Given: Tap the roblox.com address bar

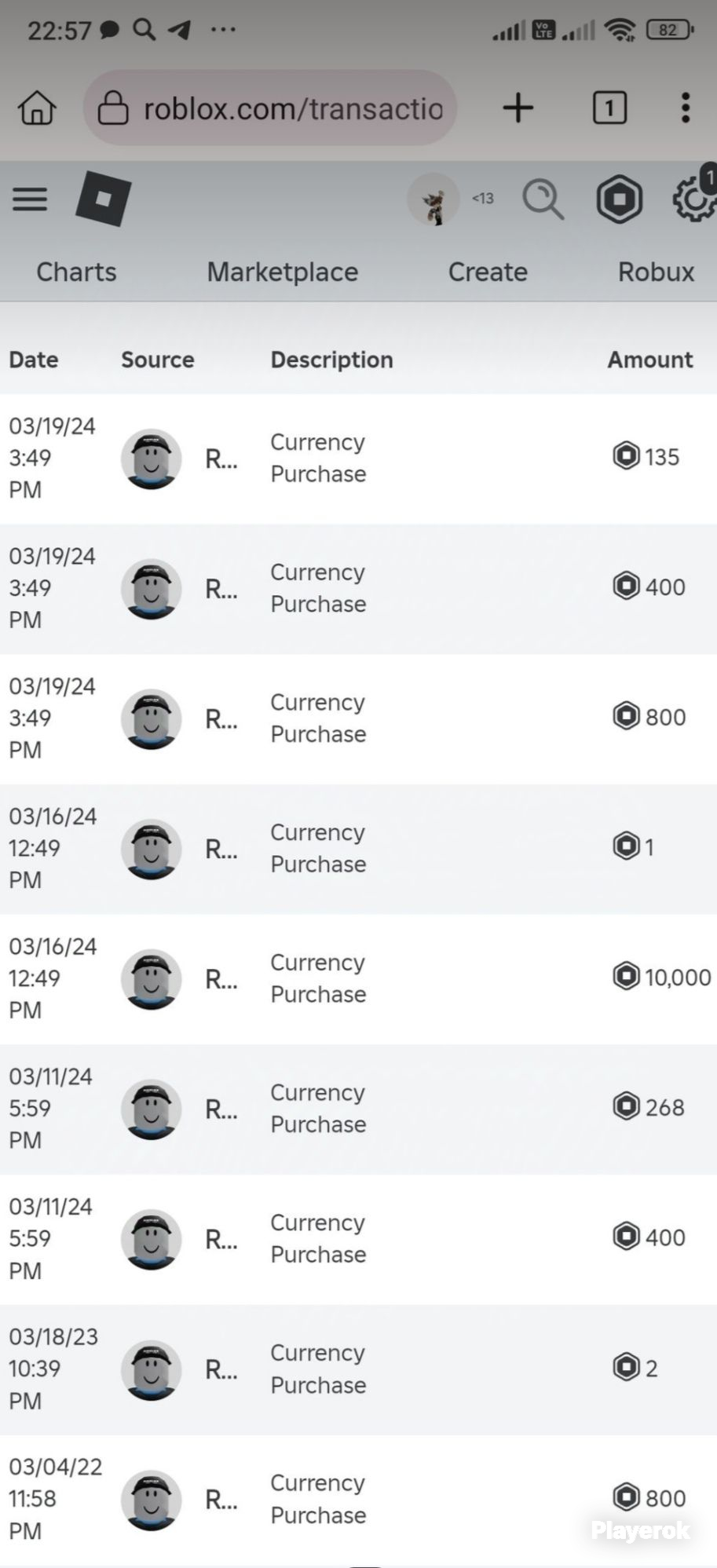Looking at the screenshot, I should point(270,108).
